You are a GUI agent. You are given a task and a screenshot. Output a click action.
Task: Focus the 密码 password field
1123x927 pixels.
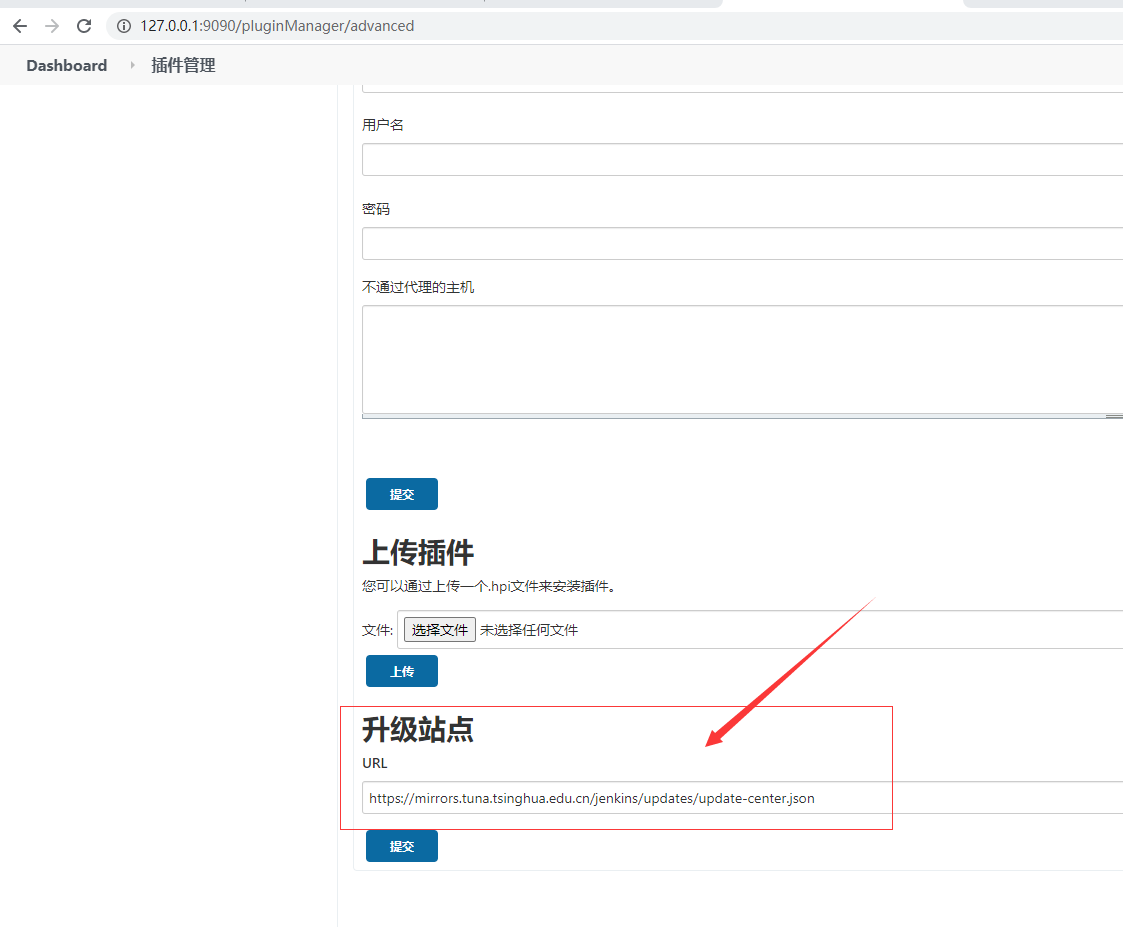tap(740, 243)
